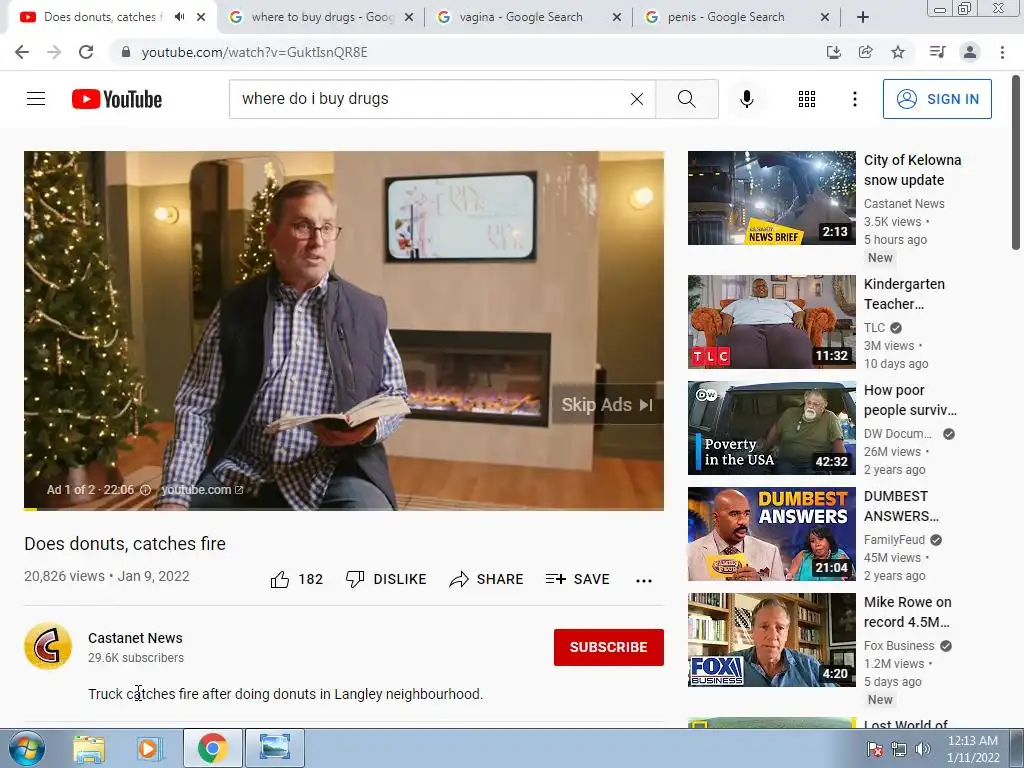Screen dimensions: 1024x768
Task: Open Poverty in the USA video thumbnail
Action: [x=772, y=428]
